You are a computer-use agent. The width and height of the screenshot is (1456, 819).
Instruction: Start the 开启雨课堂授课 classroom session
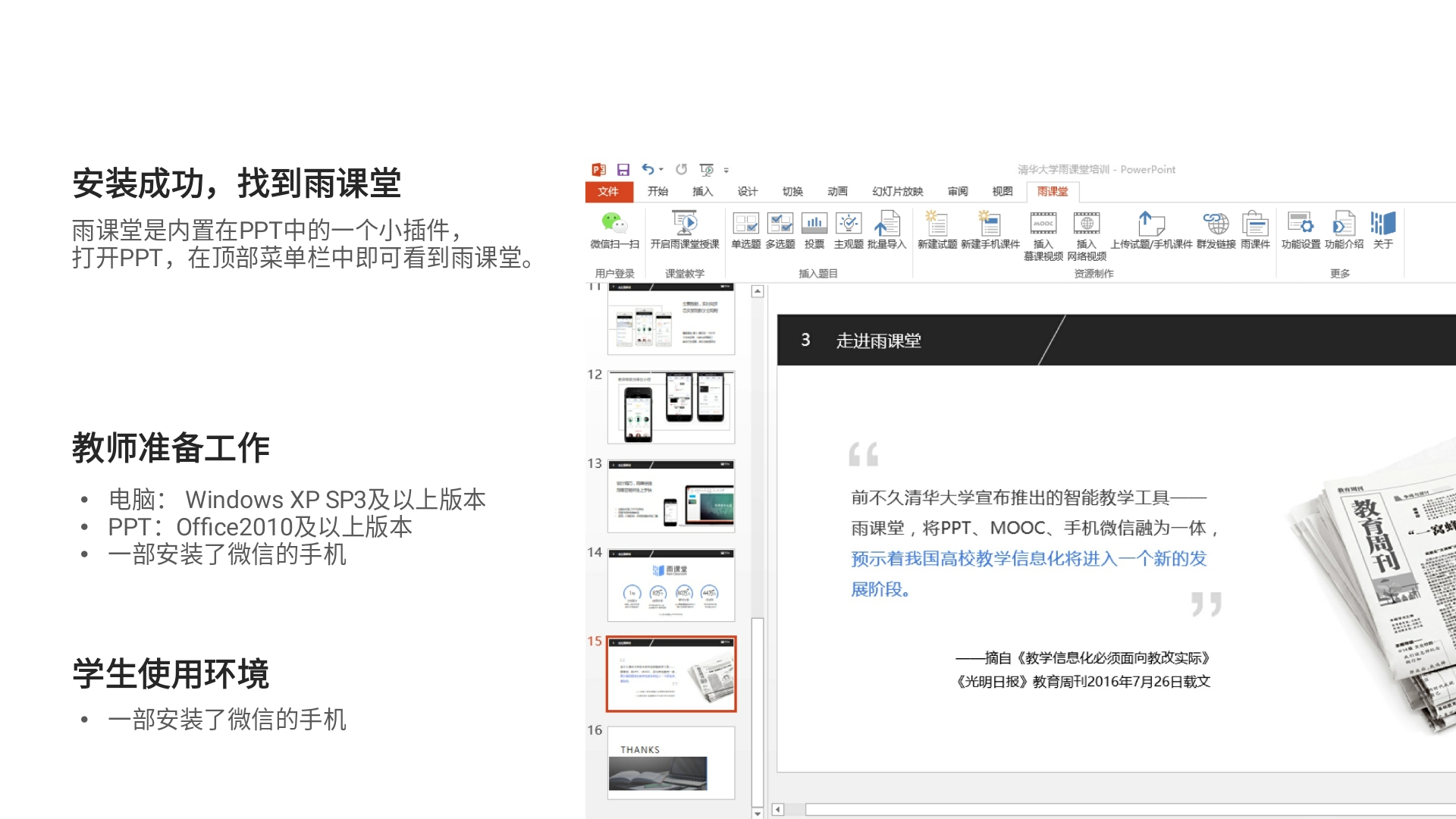coord(685,230)
